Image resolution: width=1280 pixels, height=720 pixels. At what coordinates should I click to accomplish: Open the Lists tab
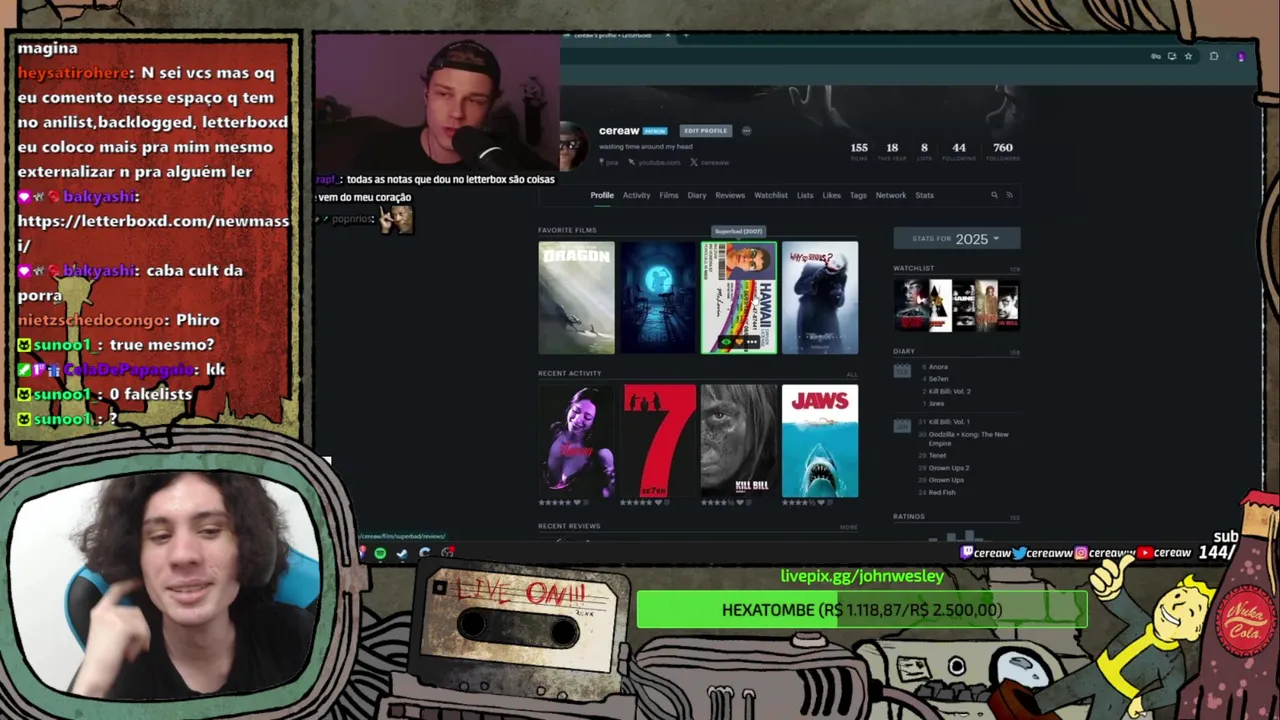[x=805, y=195]
